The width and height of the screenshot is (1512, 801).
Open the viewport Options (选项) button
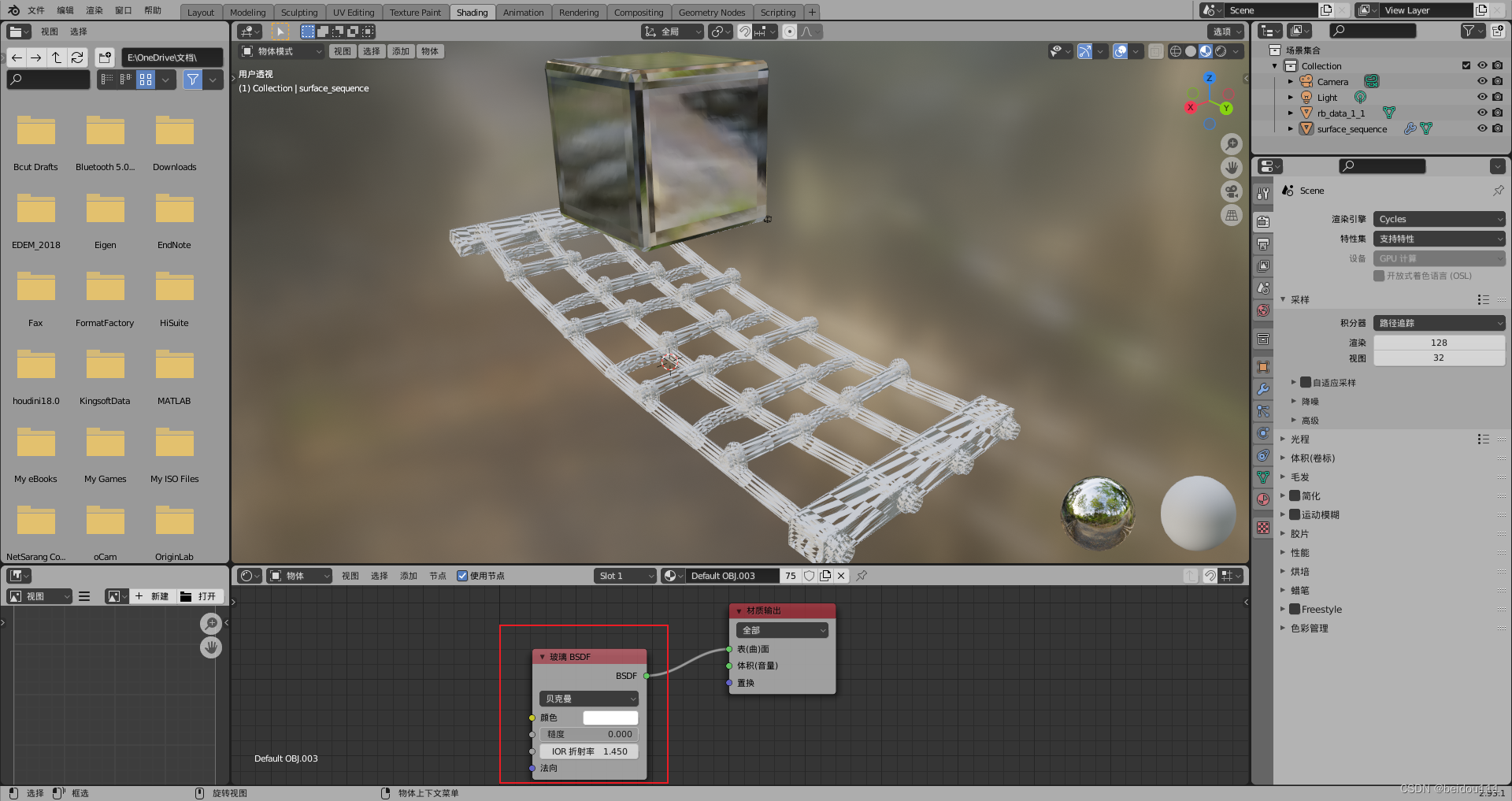click(1226, 32)
